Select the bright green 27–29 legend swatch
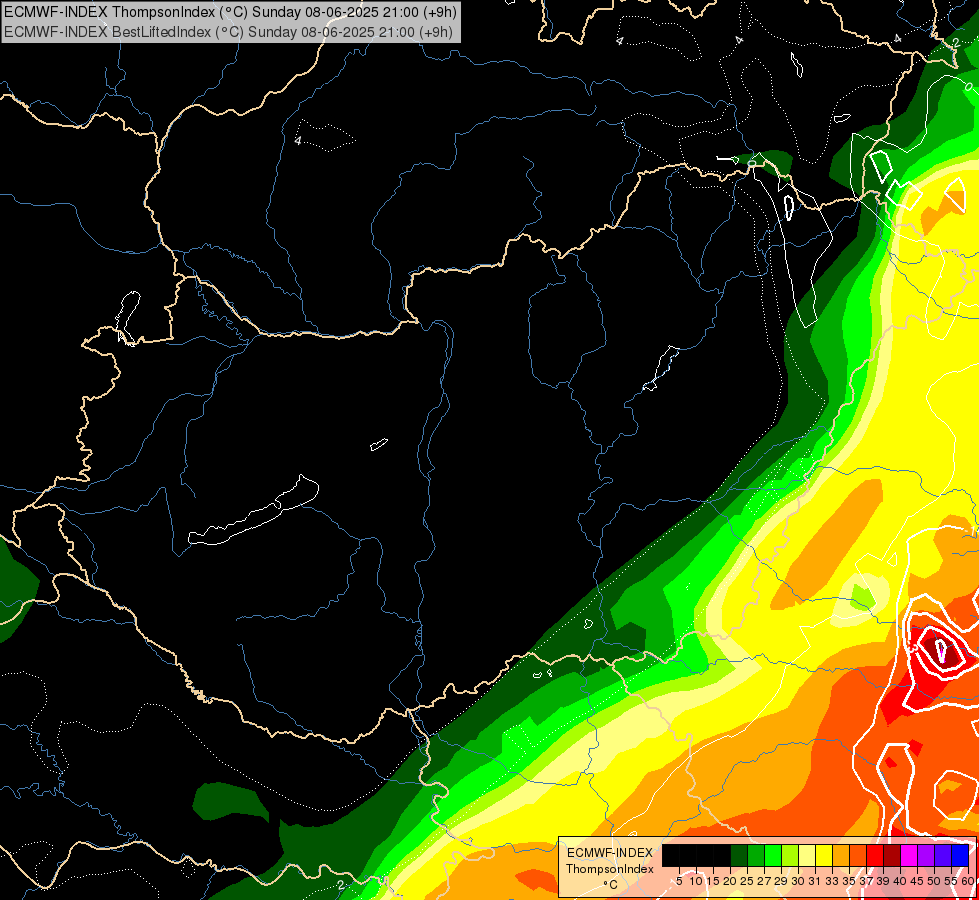979x900 pixels. click(773, 855)
